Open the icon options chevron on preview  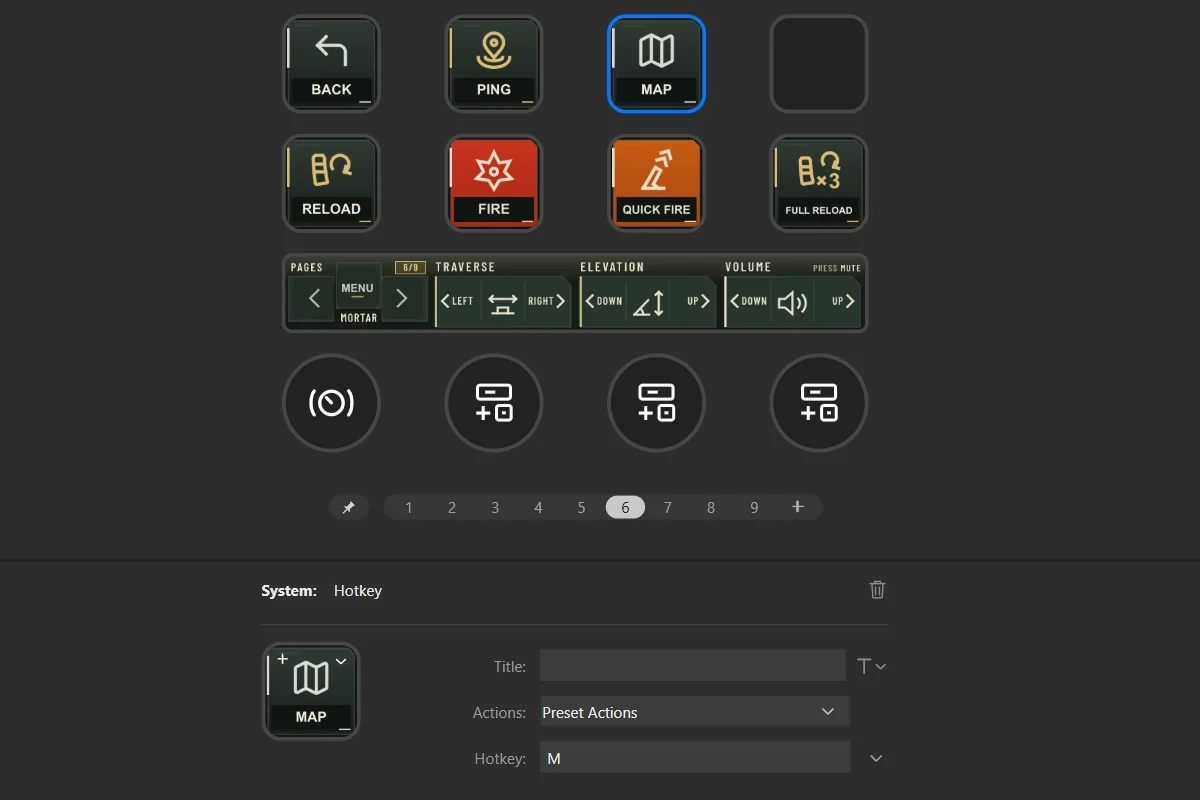341,660
